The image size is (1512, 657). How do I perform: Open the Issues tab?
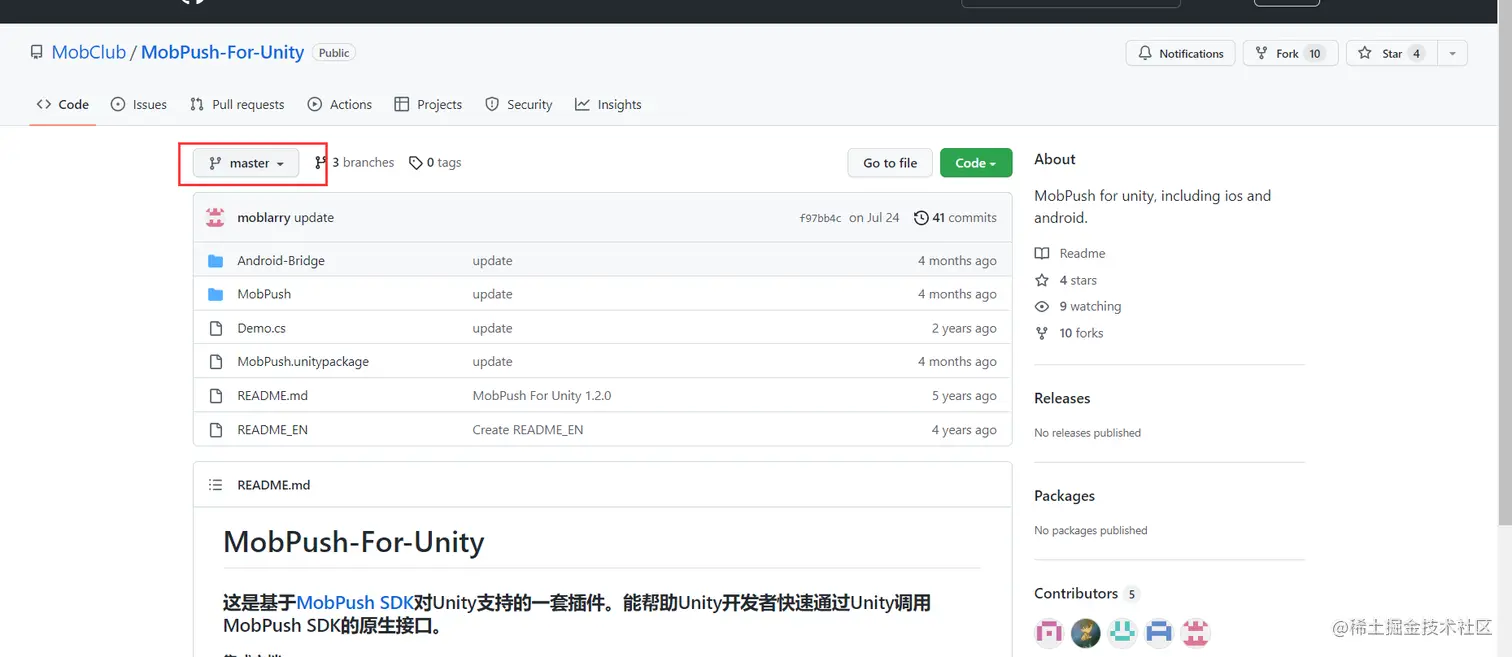[x=139, y=104]
